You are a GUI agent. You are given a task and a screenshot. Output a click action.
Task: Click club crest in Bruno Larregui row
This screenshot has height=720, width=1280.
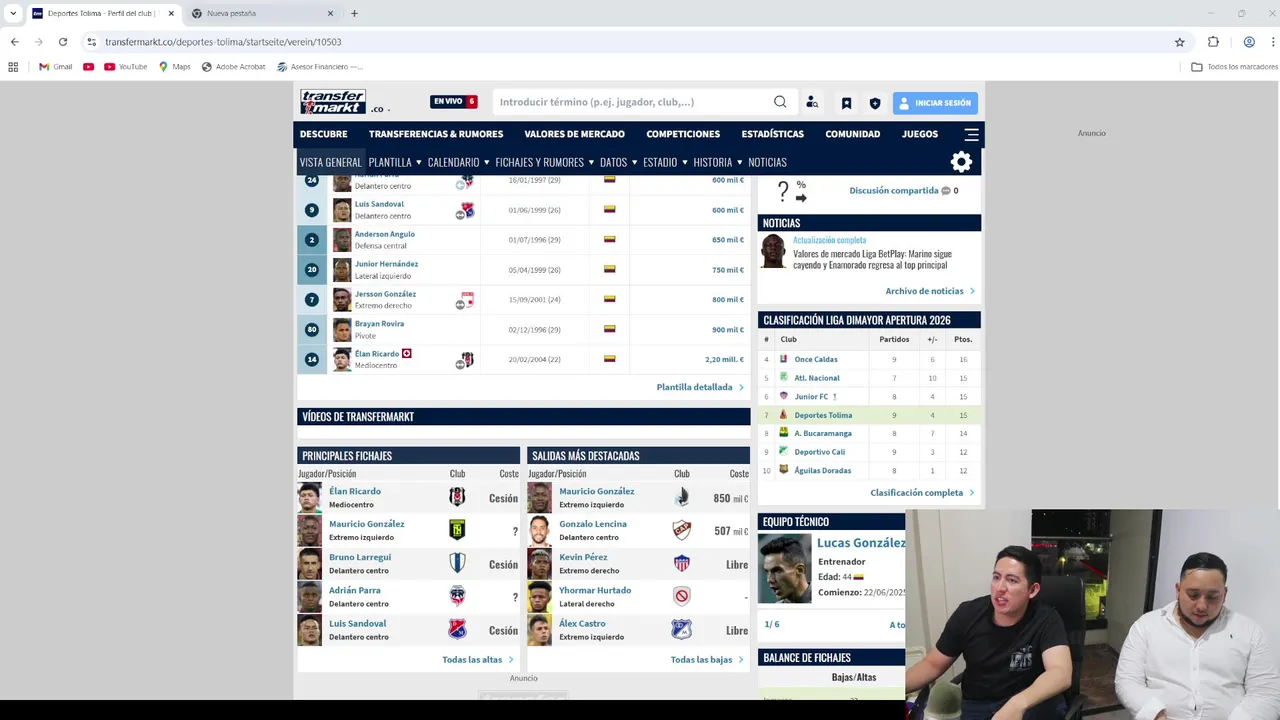click(x=457, y=563)
